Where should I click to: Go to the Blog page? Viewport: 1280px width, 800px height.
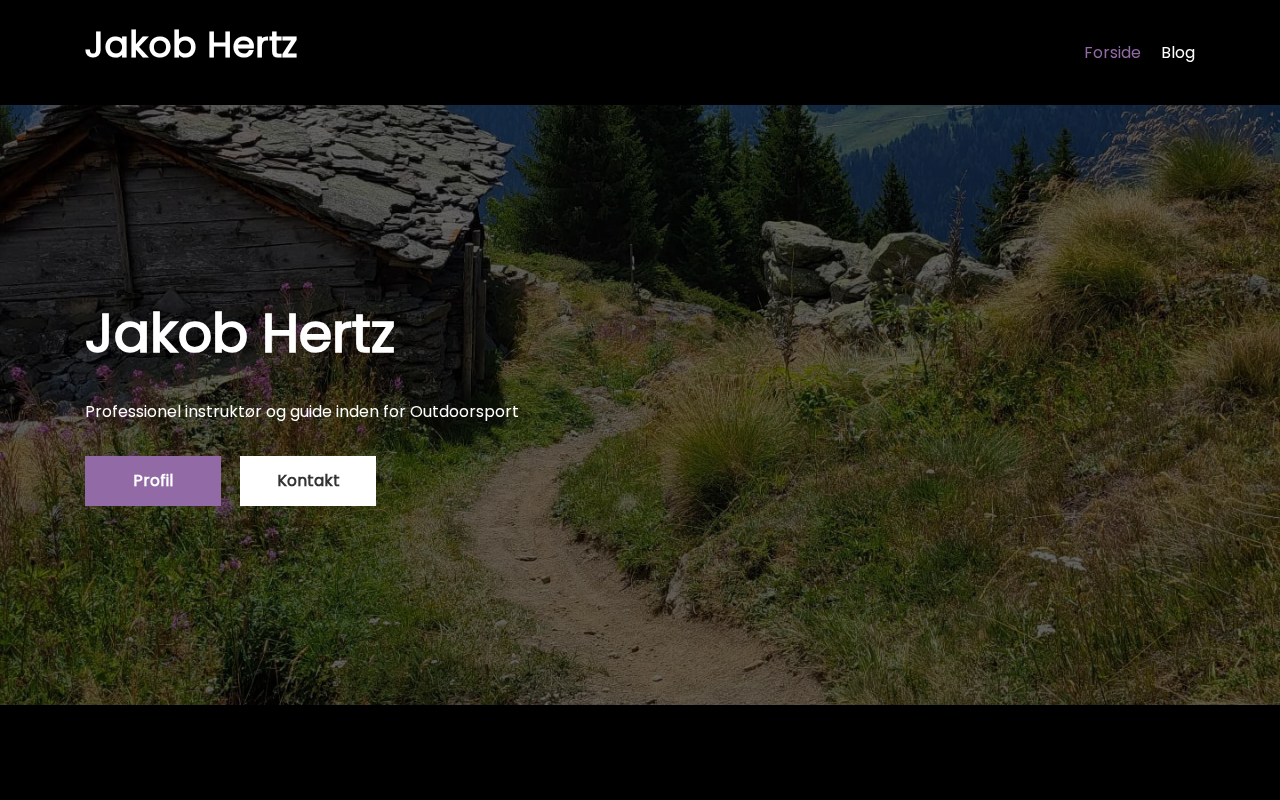[x=1178, y=53]
